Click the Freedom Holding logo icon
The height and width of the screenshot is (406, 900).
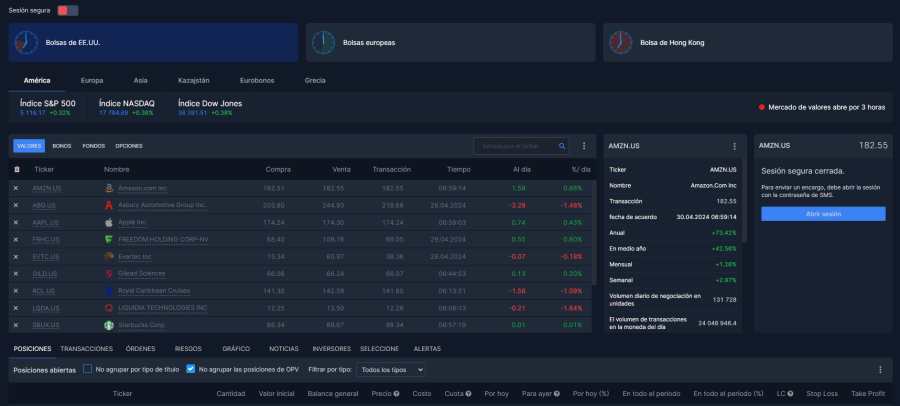pyautogui.click(x=108, y=239)
